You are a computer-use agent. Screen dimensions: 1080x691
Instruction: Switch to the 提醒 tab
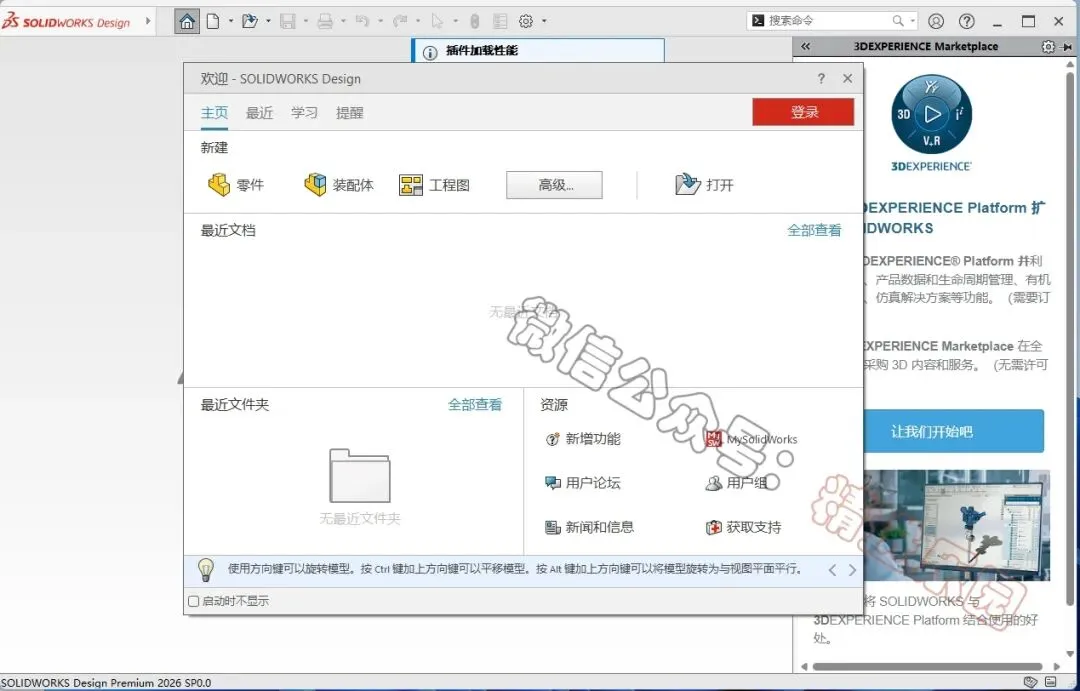pos(349,113)
